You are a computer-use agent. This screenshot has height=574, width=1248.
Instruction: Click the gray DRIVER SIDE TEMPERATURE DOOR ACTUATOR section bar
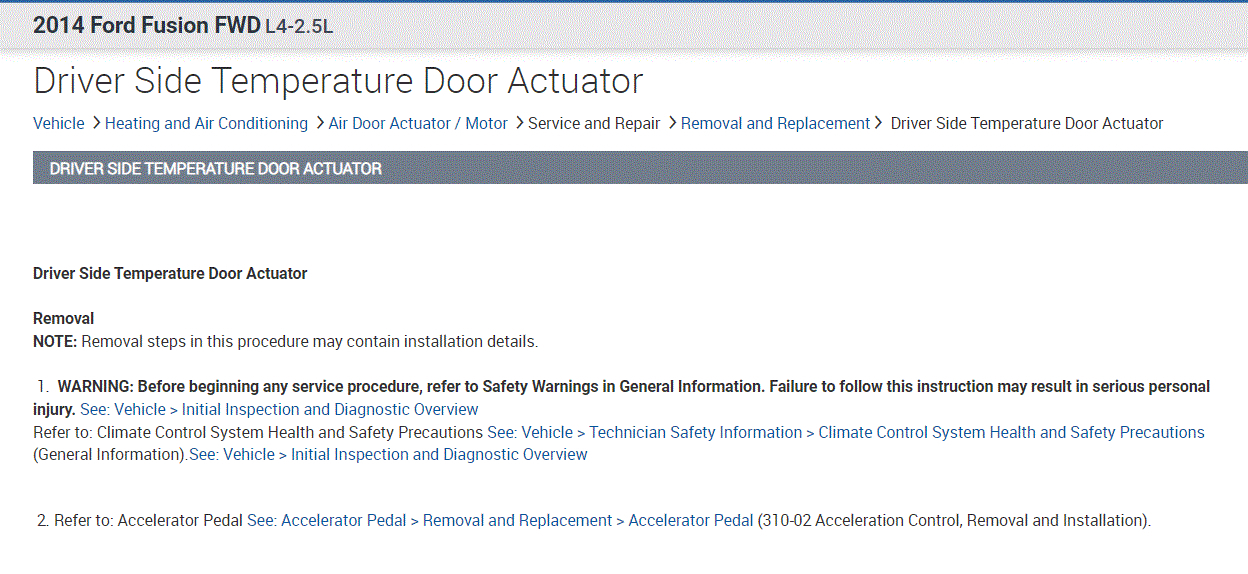(640, 168)
